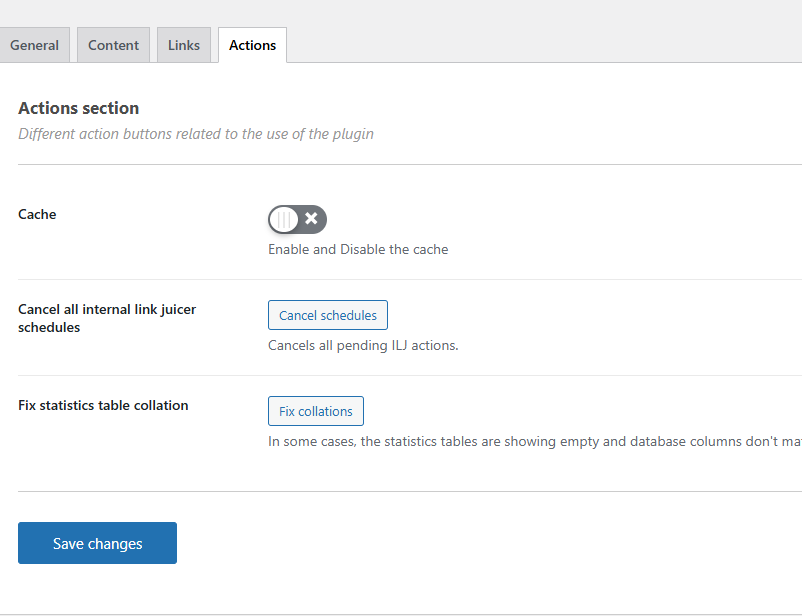Go to the Links tab

[x=184, y=45]
